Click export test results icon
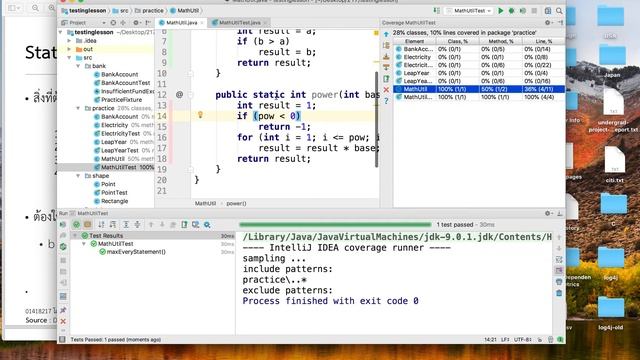 pos(184,224)
